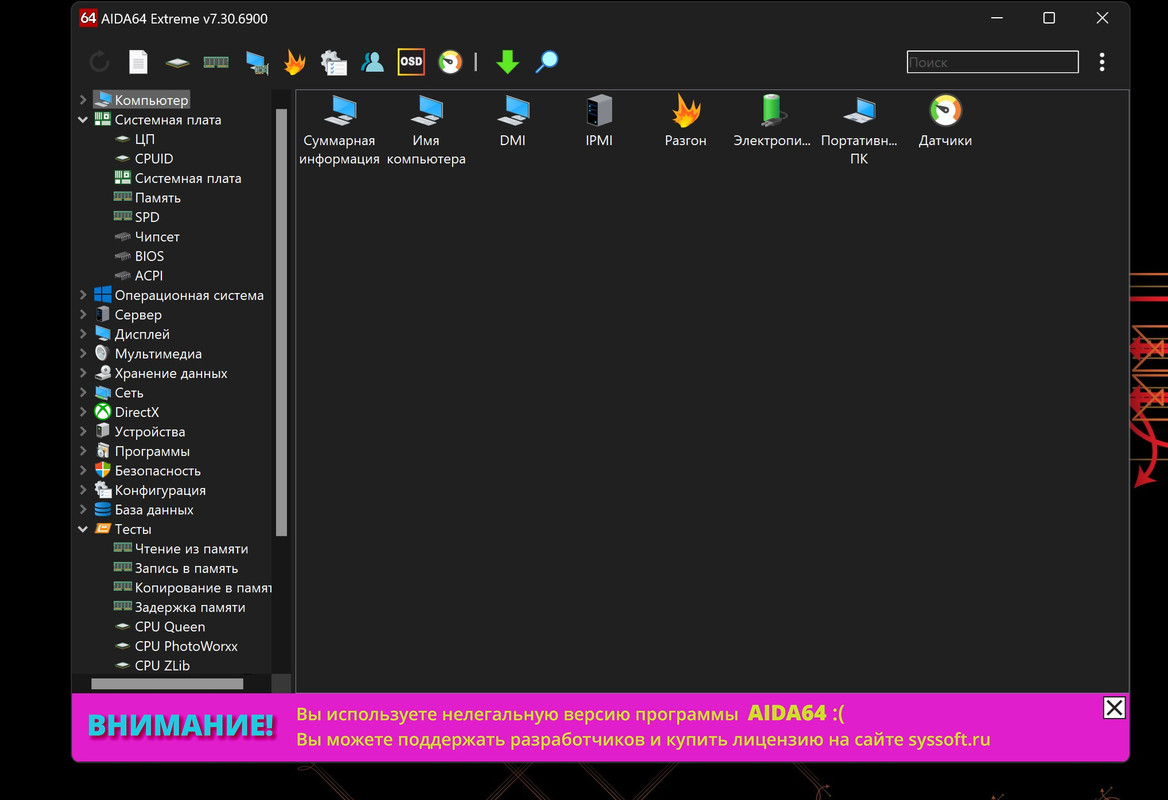Open Суммарная информация icon
This screenshot has height=800, width=1168.
click(340, 130)
